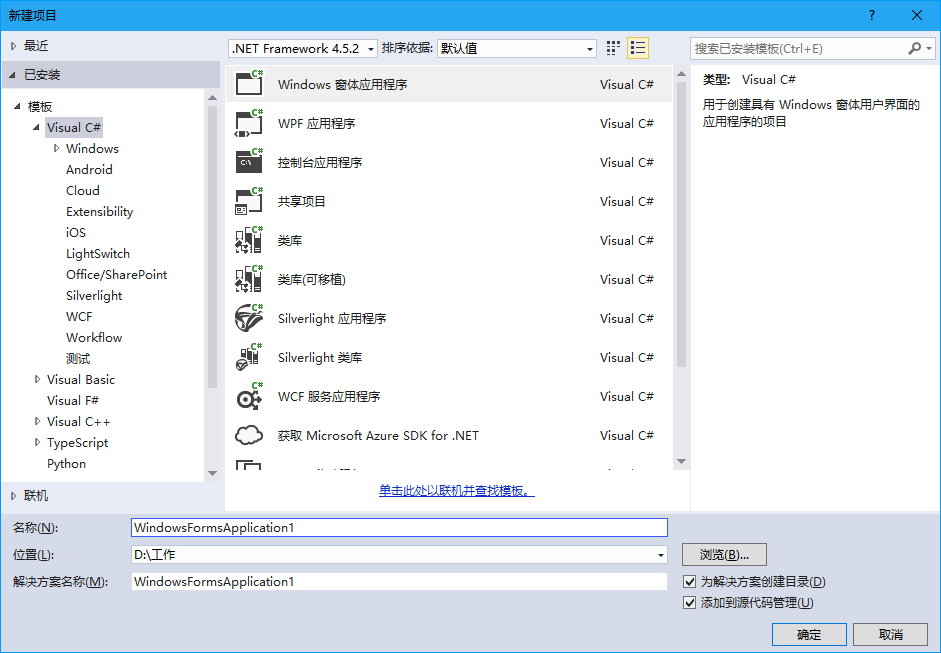Image resolution: width=941 pixels, height=653 pixels.
Task: Click the WCF 服务应用程序 gear icon
Action: point(249,396)
